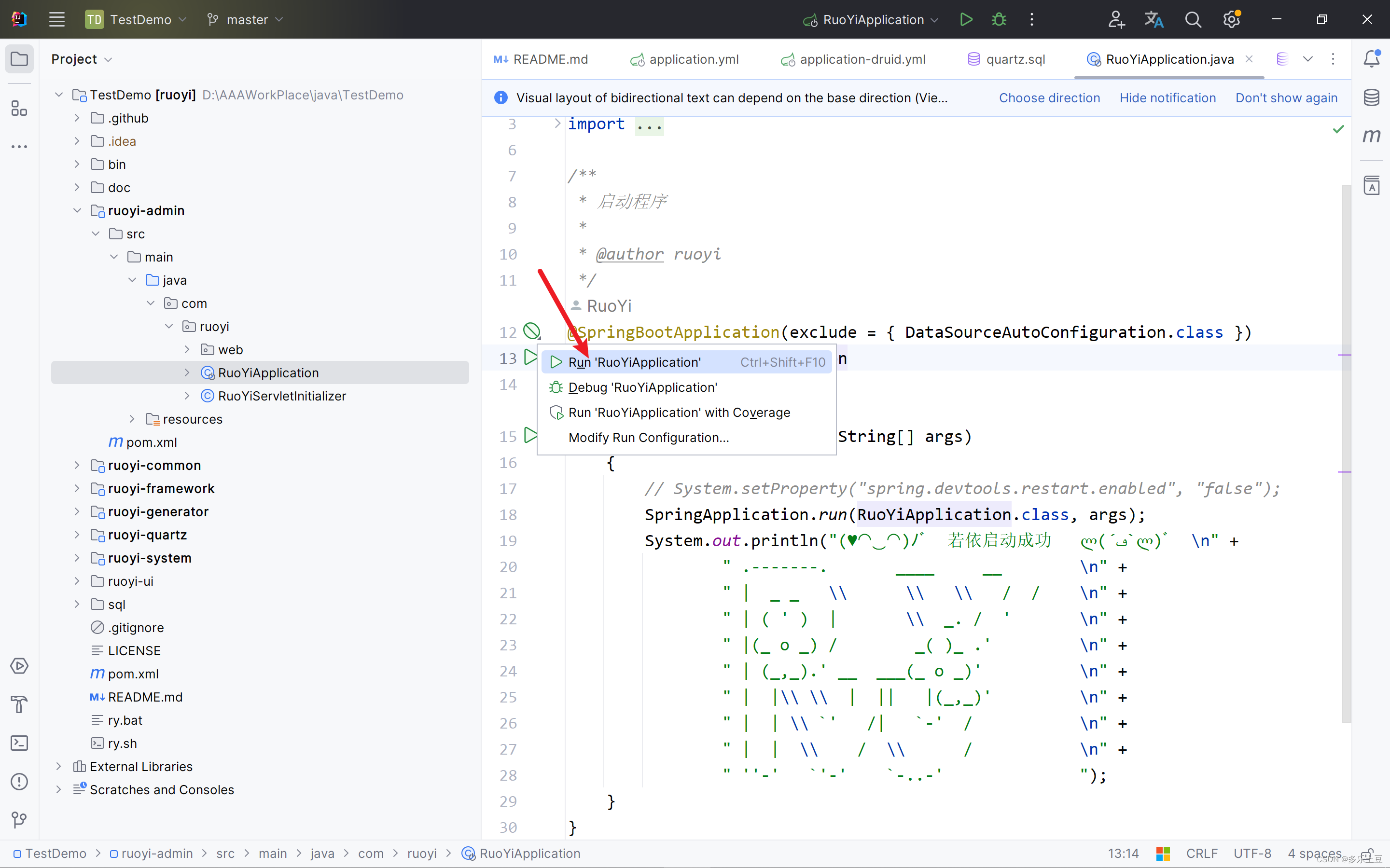Click the UTF-8 encoding in status bar
This screenshot has width=1390, height=868.
click(1251, 853)
